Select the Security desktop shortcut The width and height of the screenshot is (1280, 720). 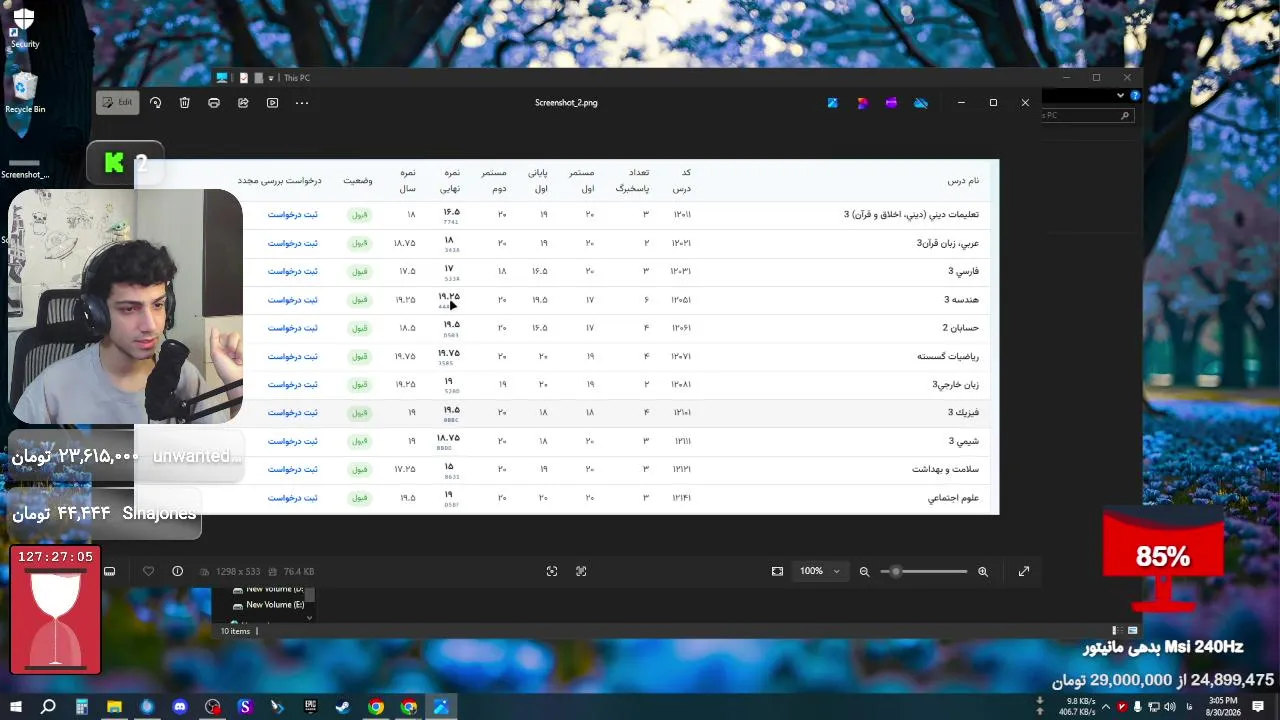24,28
